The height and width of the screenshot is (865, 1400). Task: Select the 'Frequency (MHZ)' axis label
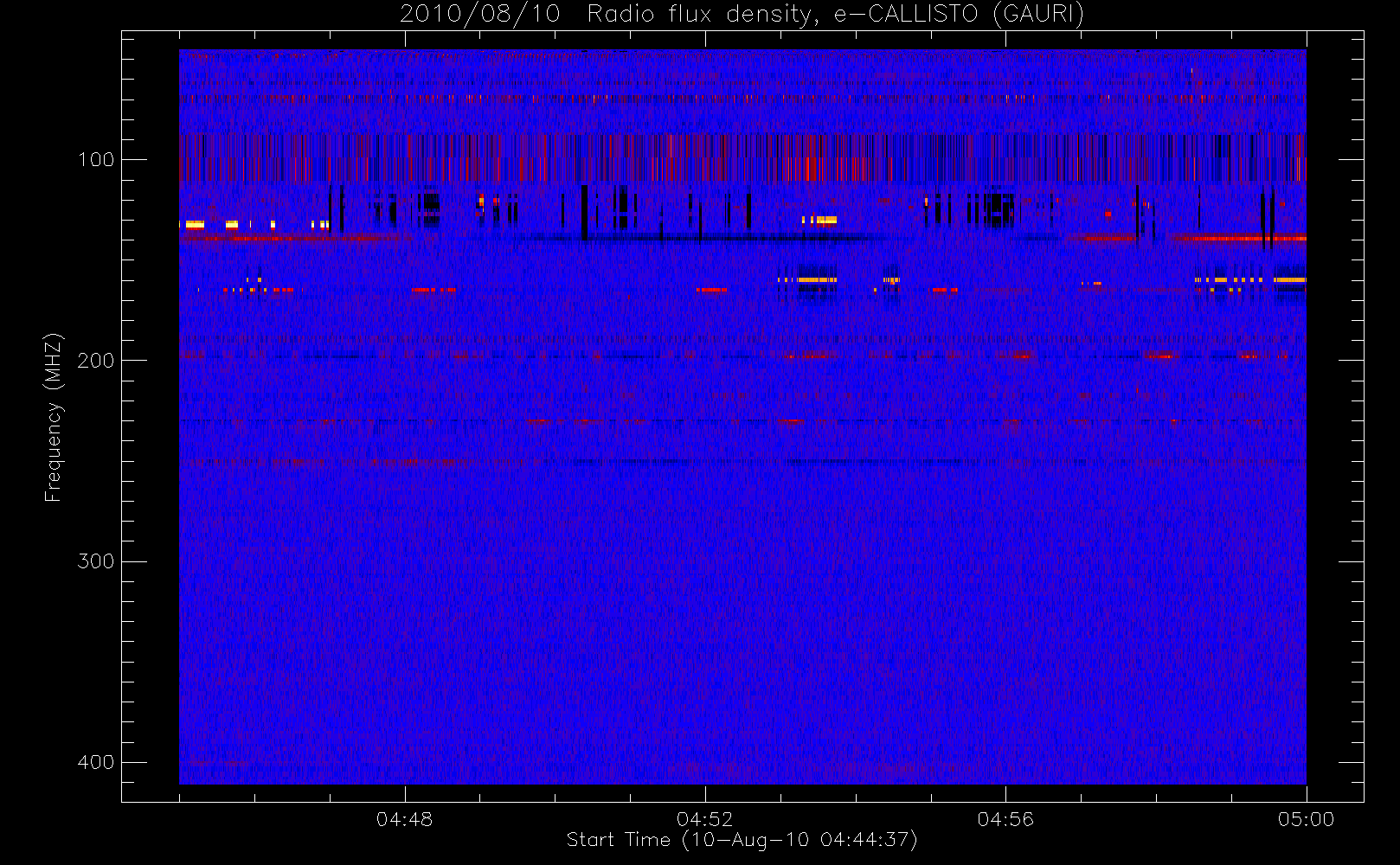point(54,417)
